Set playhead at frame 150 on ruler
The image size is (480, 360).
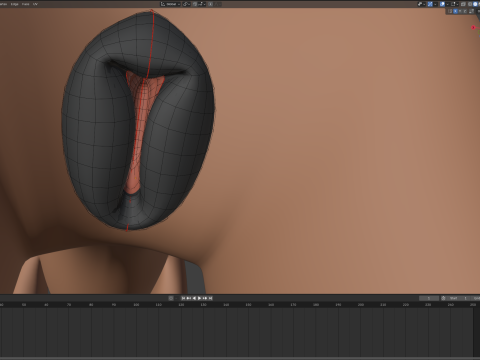pyautogui.click(x=248, y=305)
